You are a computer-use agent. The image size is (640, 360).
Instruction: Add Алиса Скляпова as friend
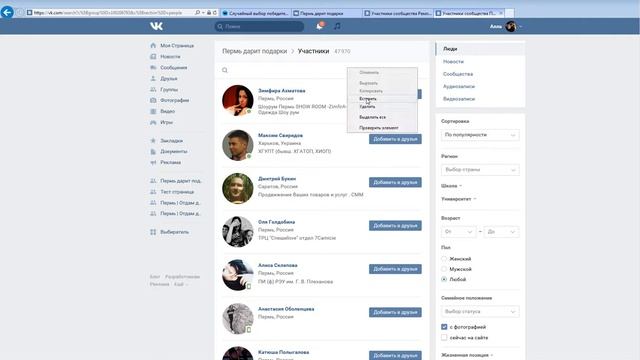[x=395, y=269]
